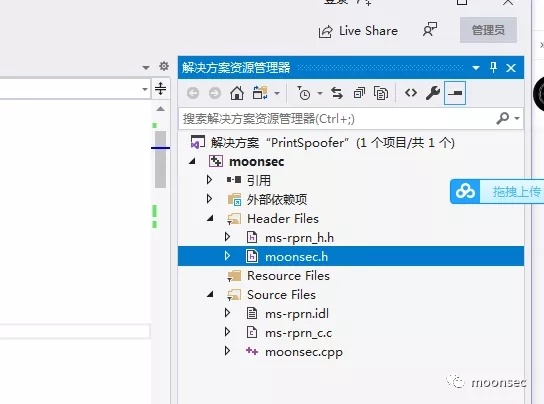Expand the moonsec.cpp file node
544x404 pixels.
tap(227, 351)
